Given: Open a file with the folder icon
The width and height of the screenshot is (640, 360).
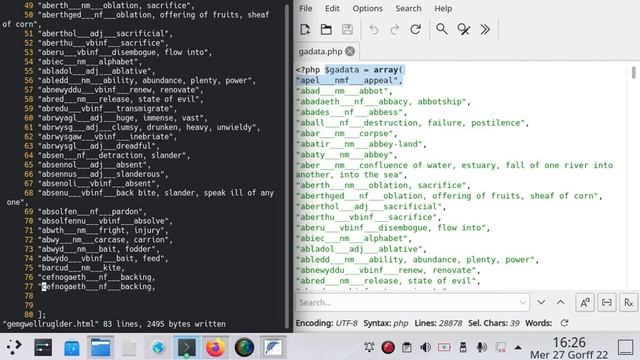Looking at the screenshot, I should click(326, 29).
